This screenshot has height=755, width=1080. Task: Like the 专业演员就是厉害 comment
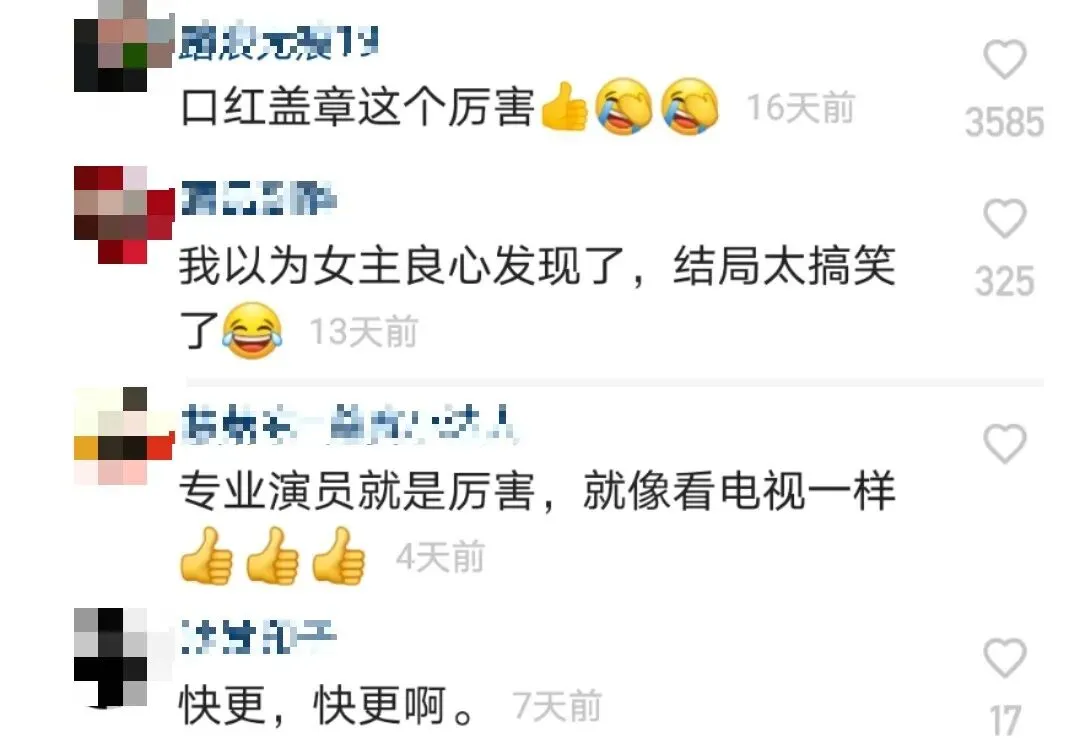coord(1005,444)
